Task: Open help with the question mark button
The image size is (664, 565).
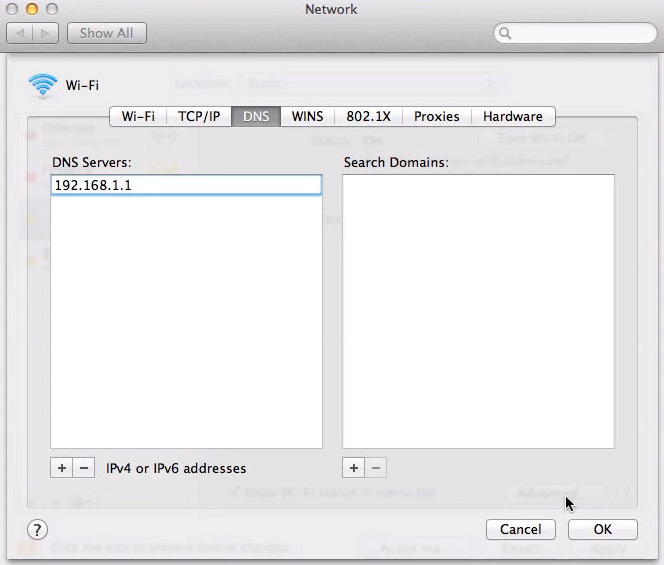Action: coord(37,529)
